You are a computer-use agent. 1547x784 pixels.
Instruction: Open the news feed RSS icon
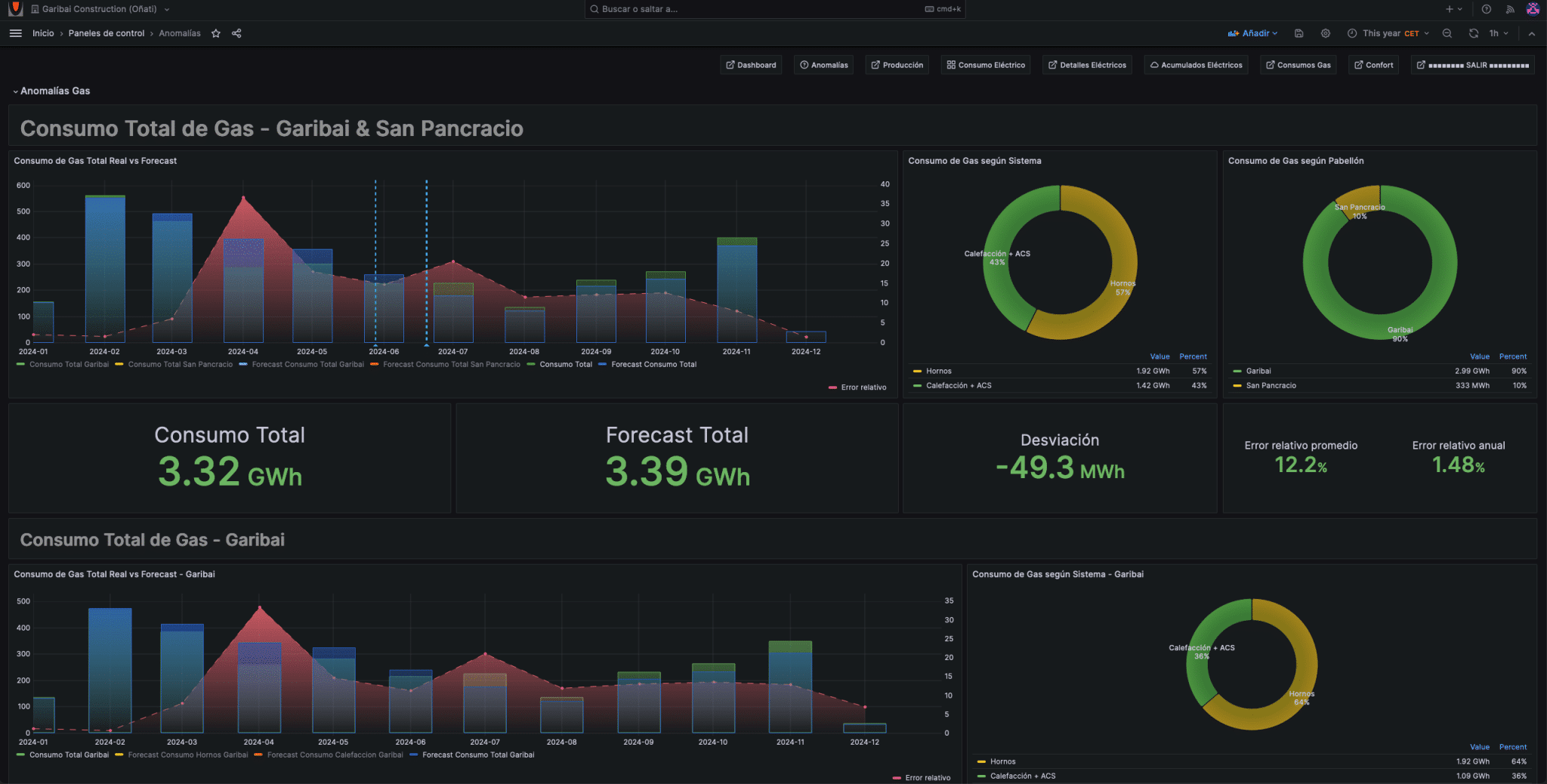1510,9
